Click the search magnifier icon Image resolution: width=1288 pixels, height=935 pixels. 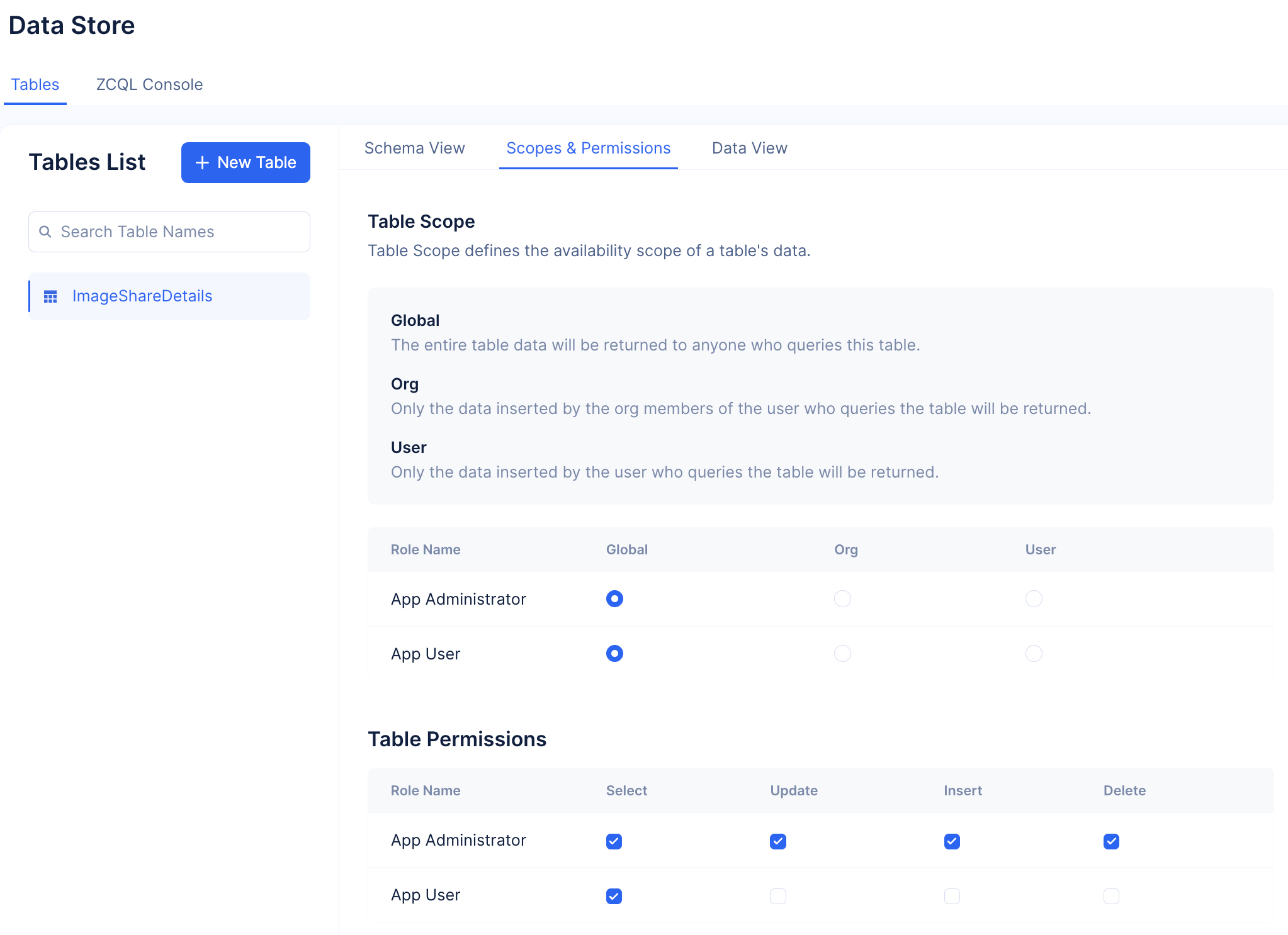click(x=45, y=232)
